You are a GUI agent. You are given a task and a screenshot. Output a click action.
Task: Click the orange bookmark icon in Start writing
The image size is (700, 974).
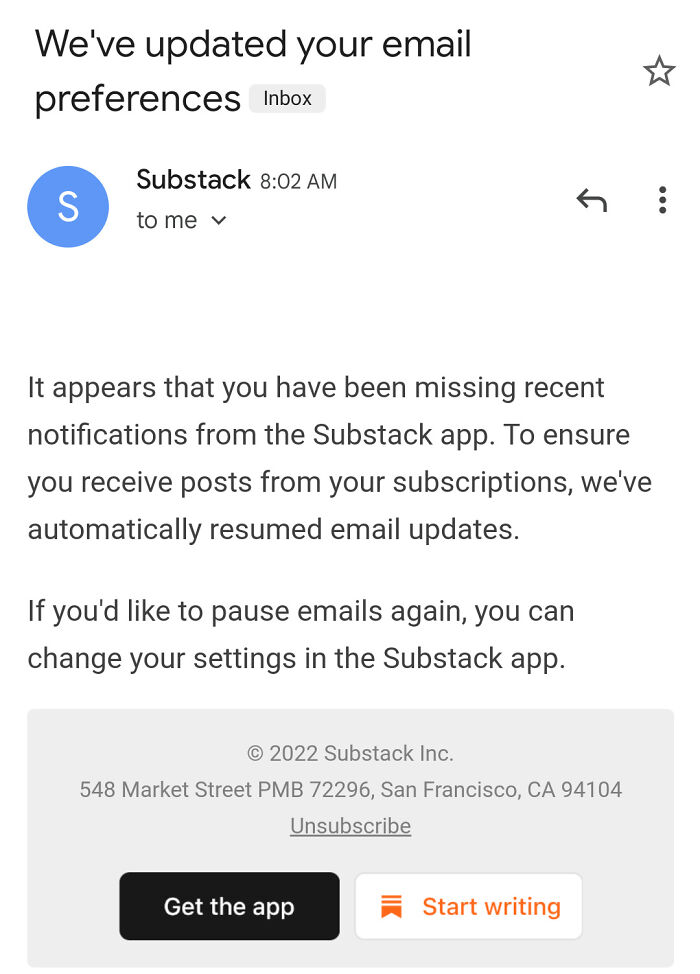393,906
